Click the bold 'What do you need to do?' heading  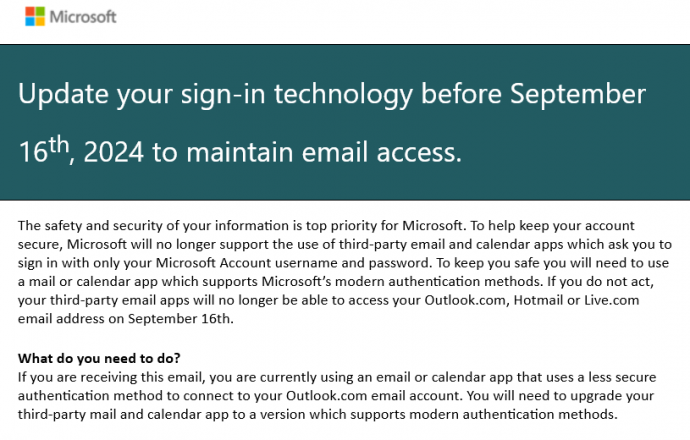coord(99,358)
